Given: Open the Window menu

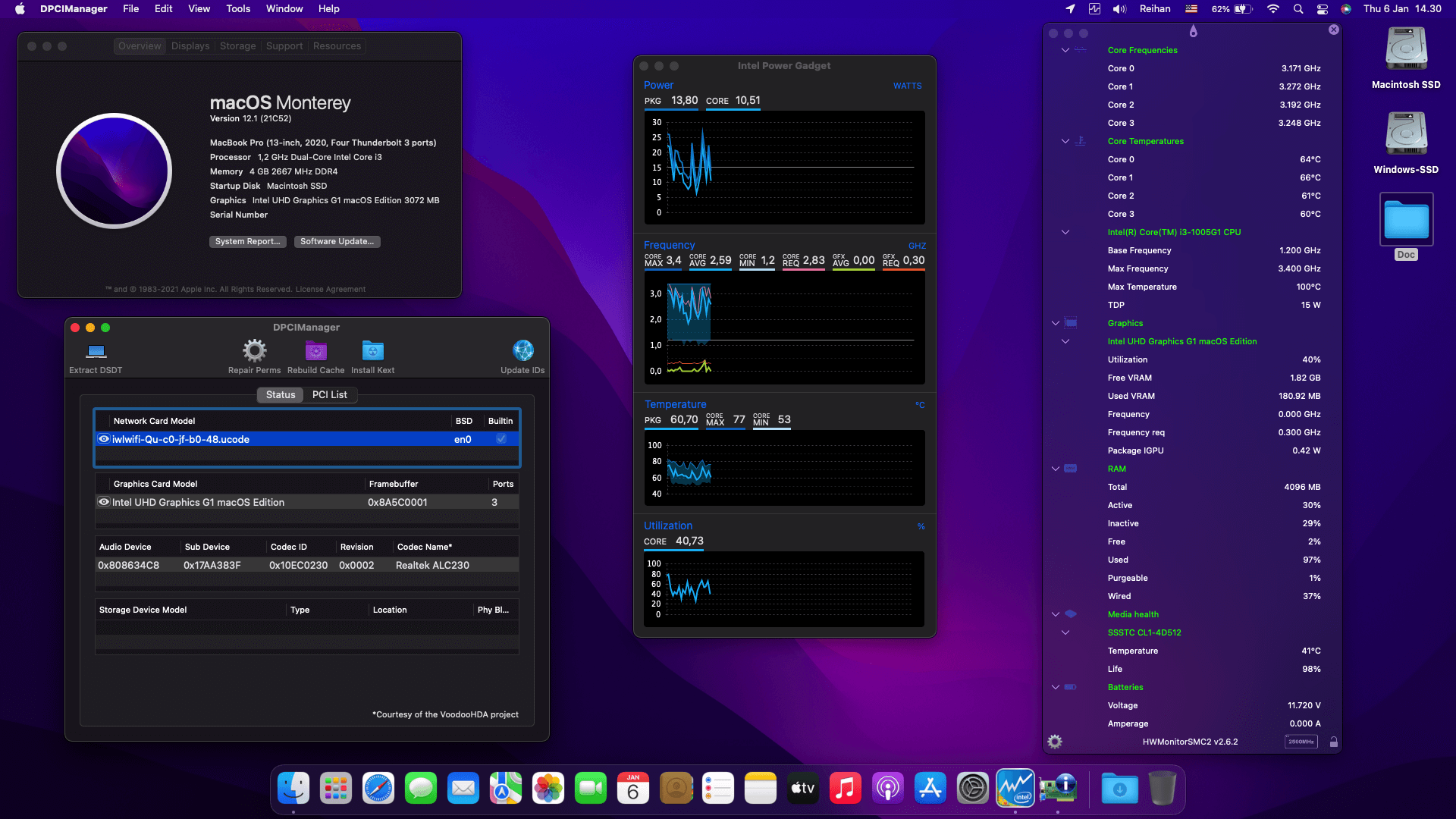Looking at the screenshot, I should tap(284, 9).
